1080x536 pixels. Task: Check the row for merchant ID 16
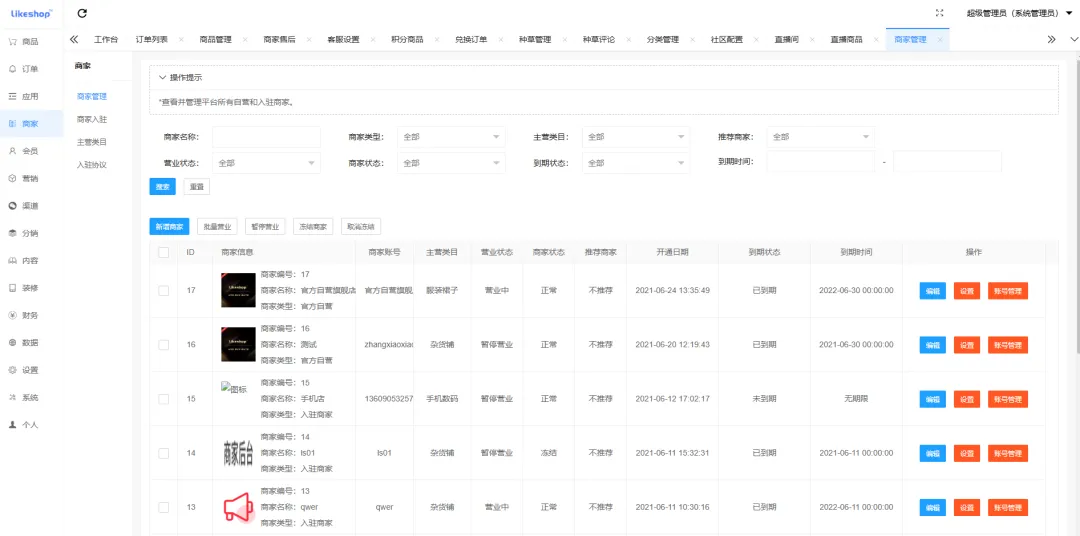click(163, 344)
